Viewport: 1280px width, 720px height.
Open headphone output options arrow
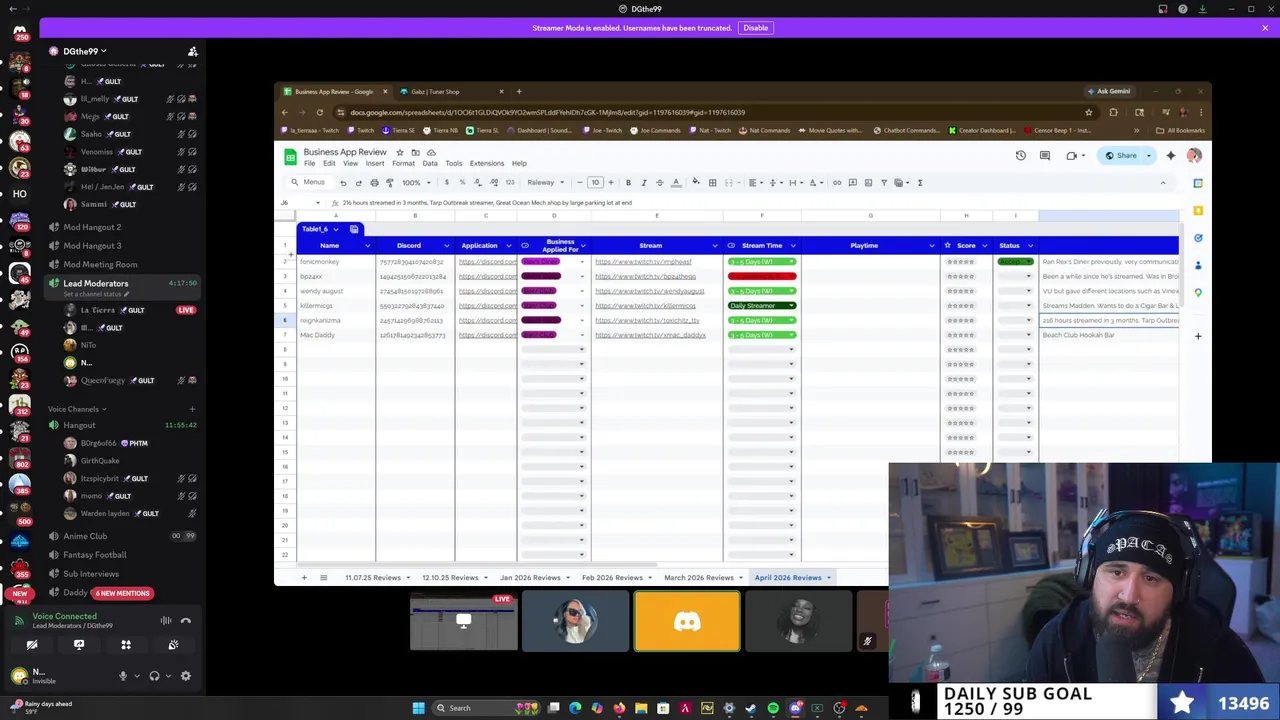[x=166, y=676]
